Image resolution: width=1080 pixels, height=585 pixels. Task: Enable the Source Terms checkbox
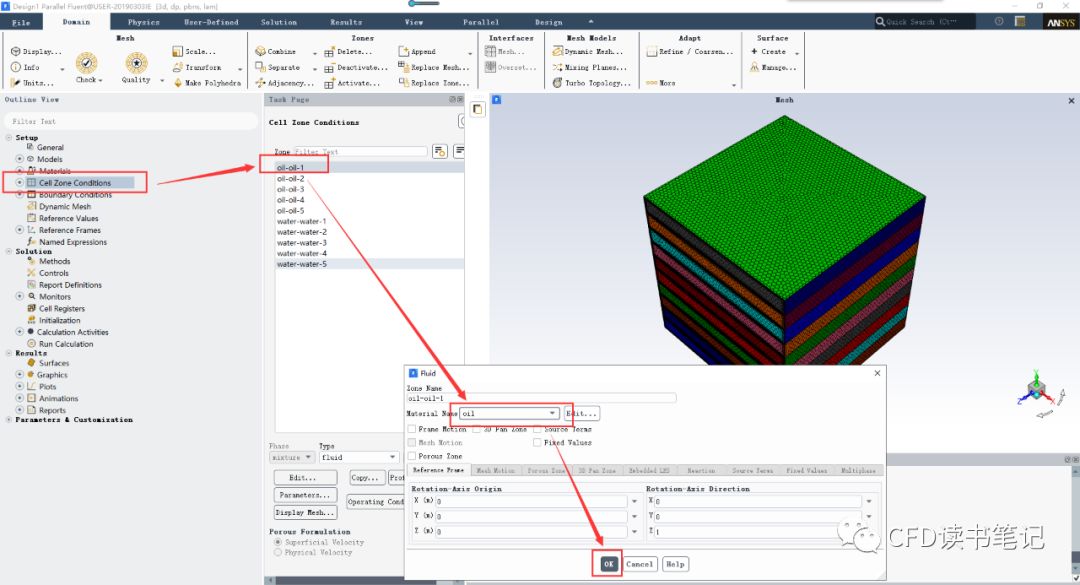(x=537, y=429)
